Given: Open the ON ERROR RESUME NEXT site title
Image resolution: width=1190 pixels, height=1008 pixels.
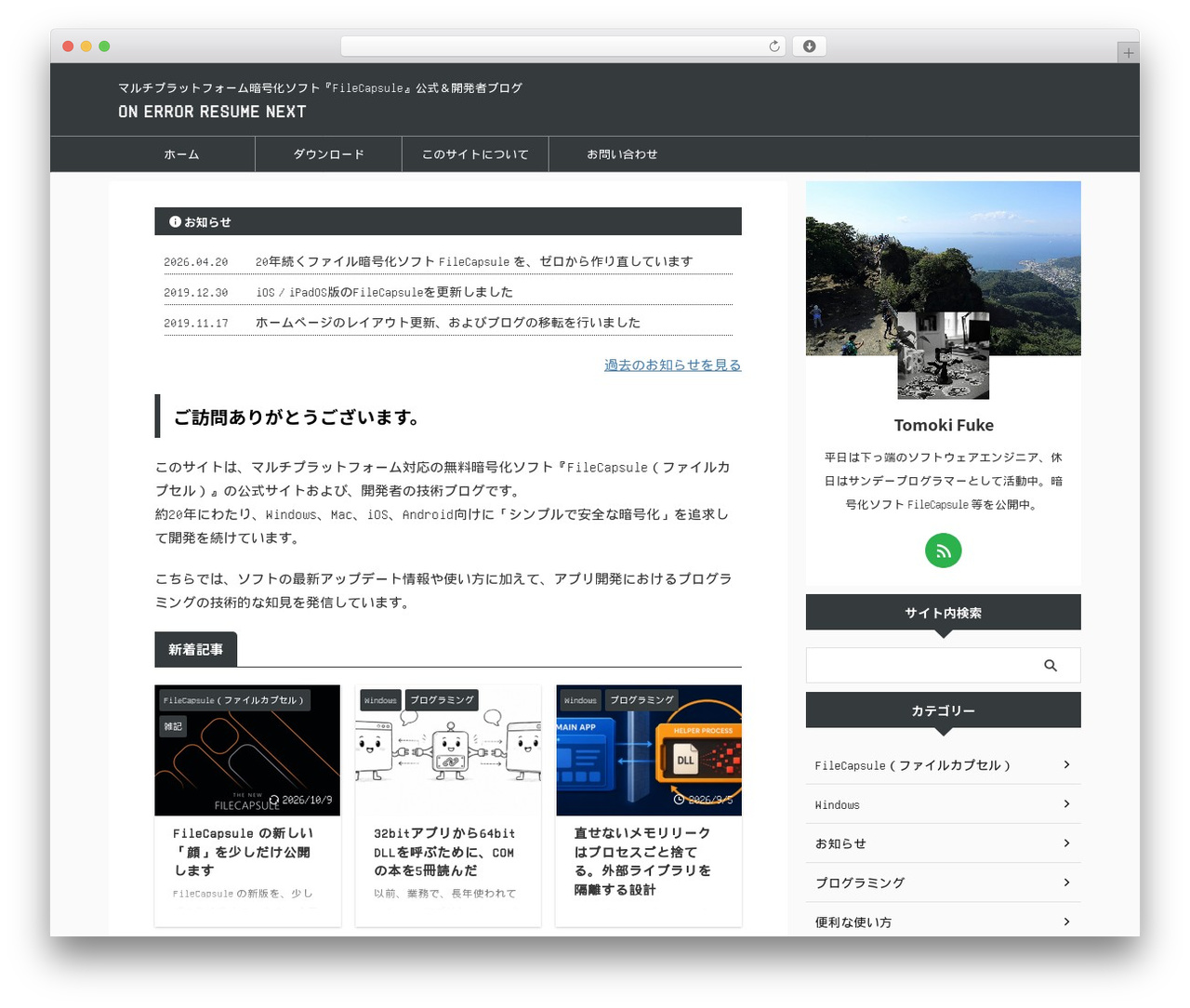Looking at the screenshot, I should pos(212,112).
